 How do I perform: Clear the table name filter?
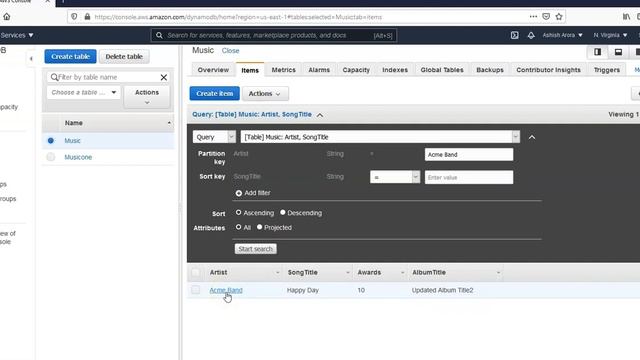point(164,77)
